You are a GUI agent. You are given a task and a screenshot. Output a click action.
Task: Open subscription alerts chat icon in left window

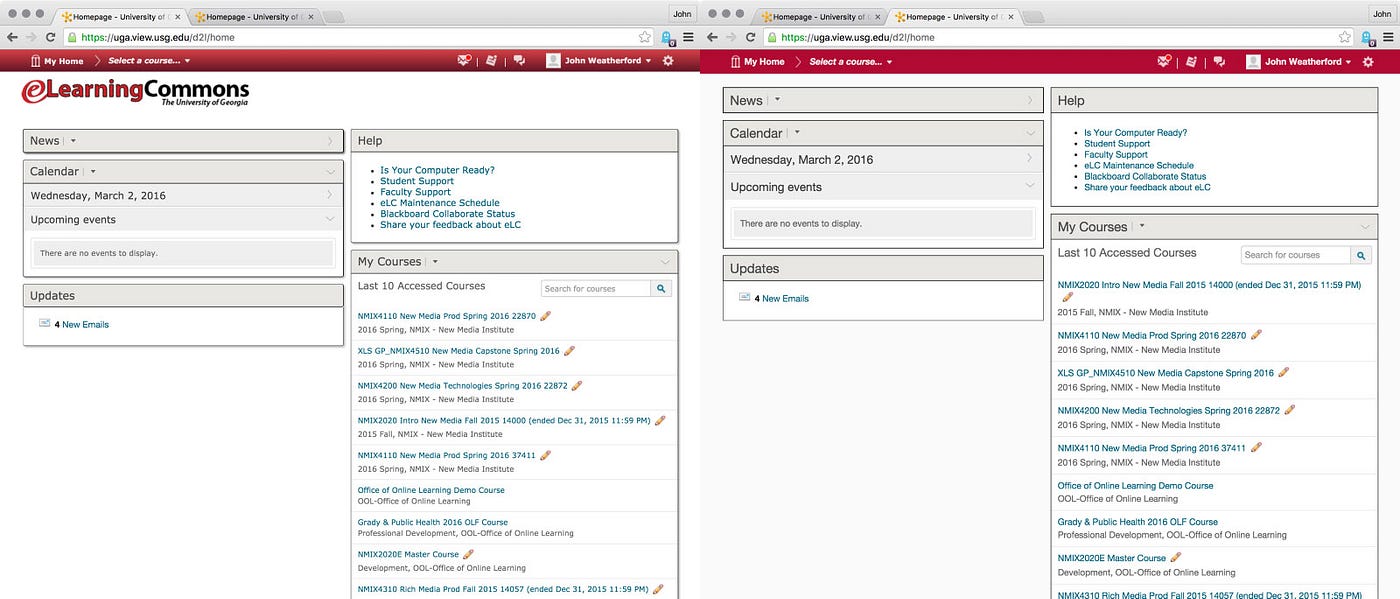(x=518, y=61)
